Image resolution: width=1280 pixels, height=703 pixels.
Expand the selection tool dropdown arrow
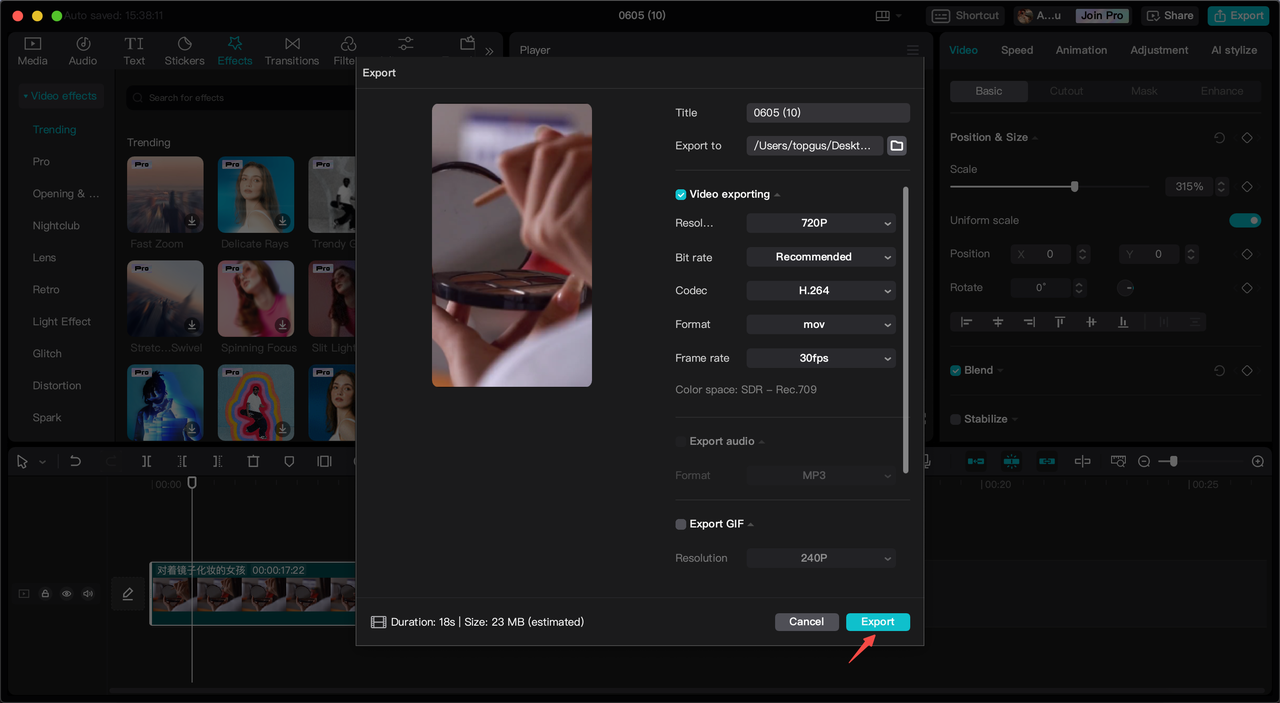[x=42, y=462]
